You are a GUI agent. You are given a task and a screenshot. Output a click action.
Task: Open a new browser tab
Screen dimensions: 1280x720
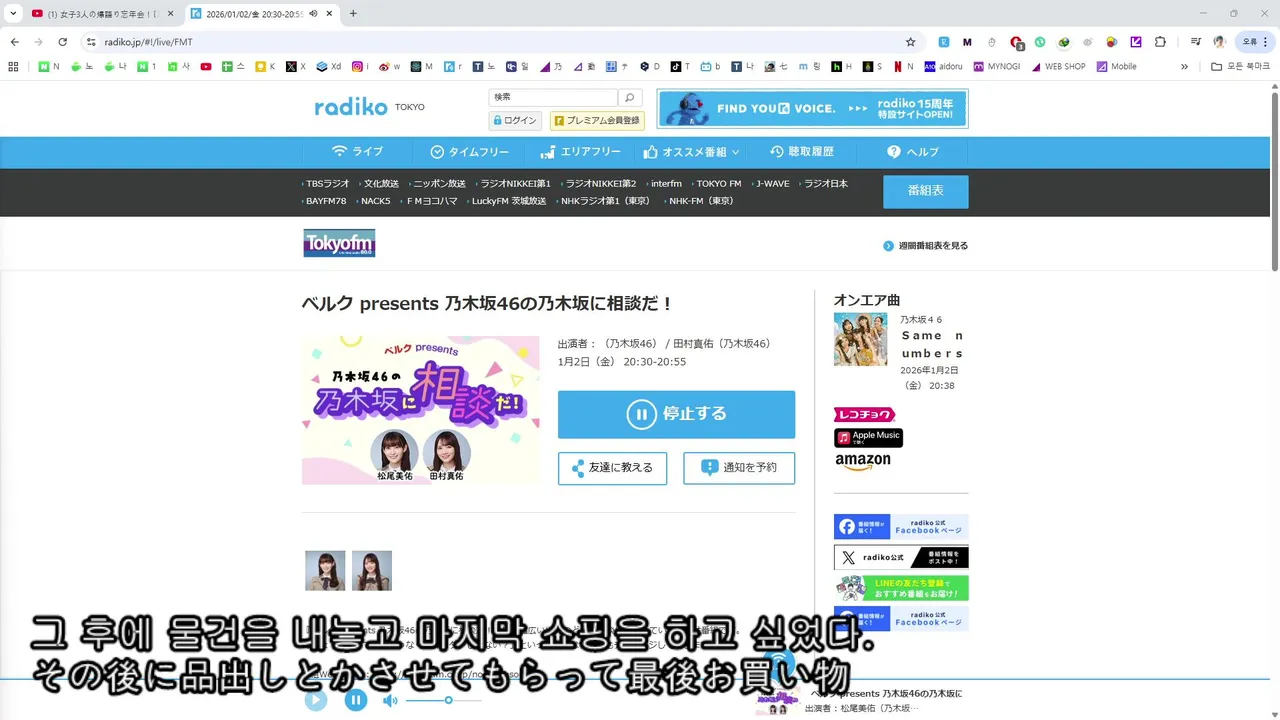353,13
